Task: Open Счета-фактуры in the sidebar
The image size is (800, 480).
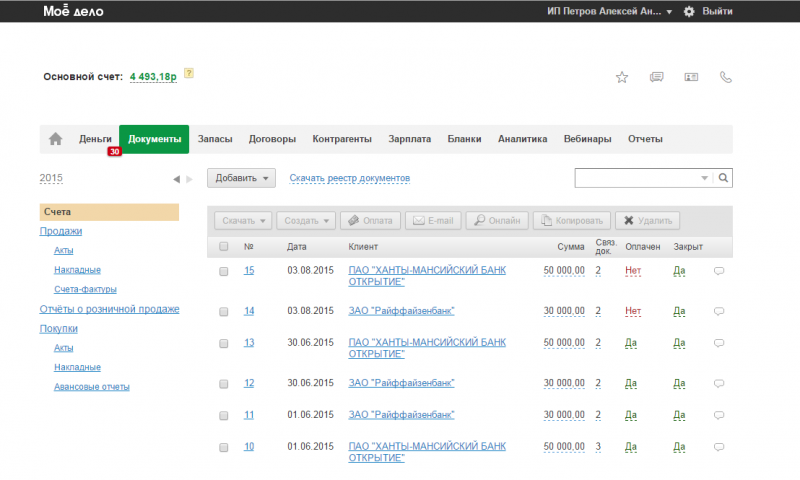Action: tap(85, 289)
